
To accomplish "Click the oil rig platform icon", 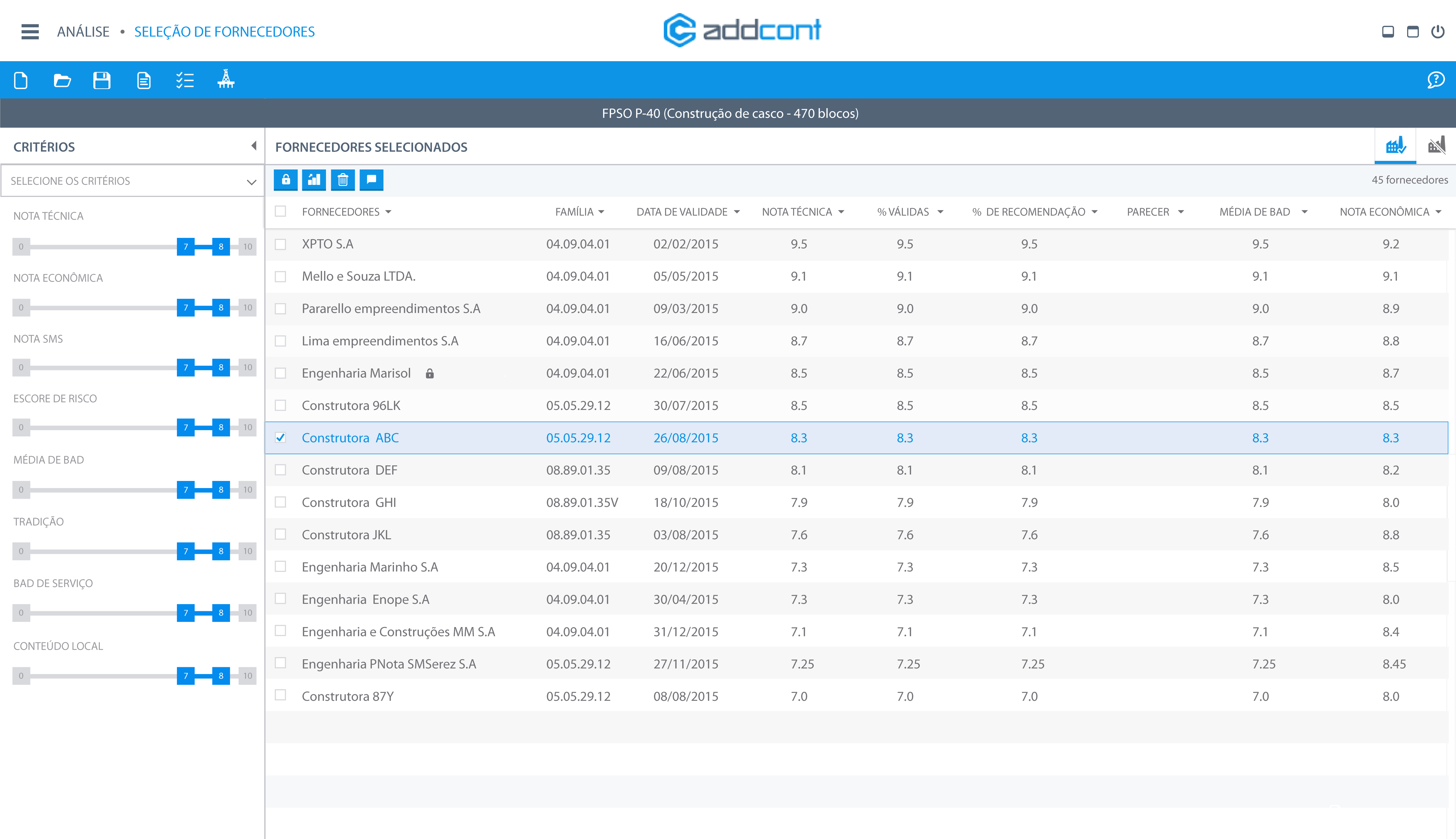I will click(226, 79).
